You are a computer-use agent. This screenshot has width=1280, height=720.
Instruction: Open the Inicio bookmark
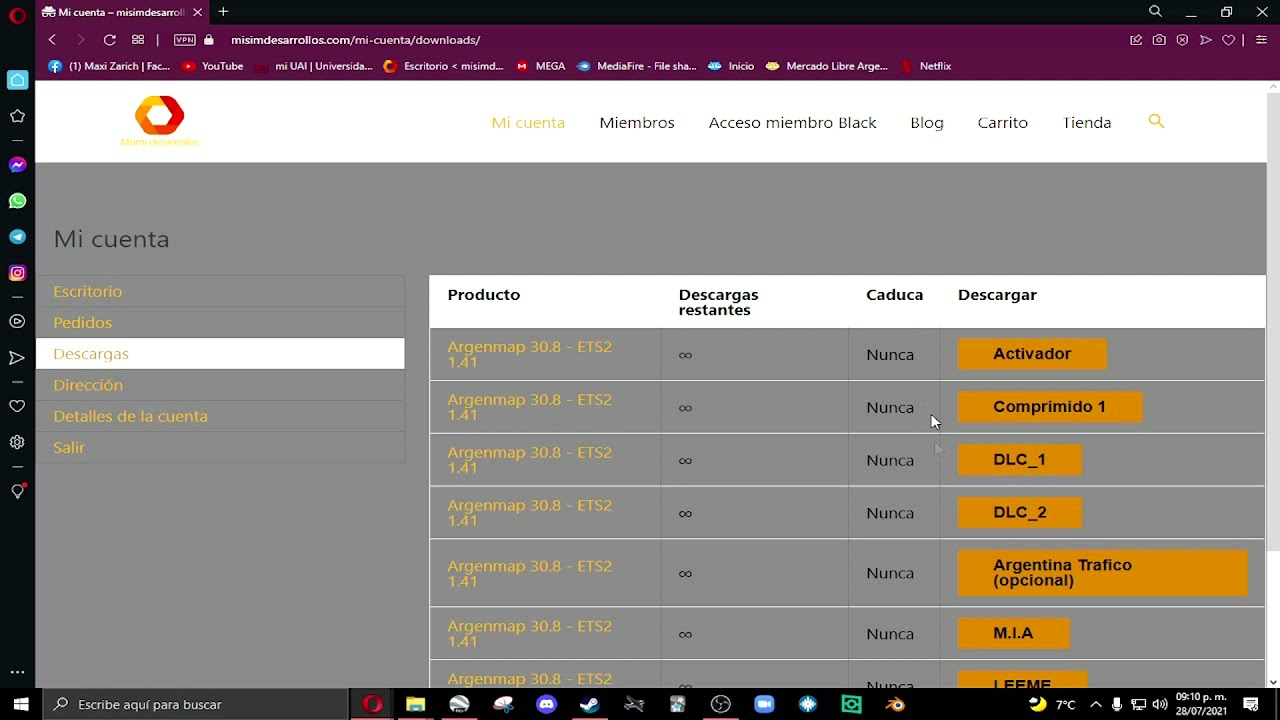(x=731, y=66)
